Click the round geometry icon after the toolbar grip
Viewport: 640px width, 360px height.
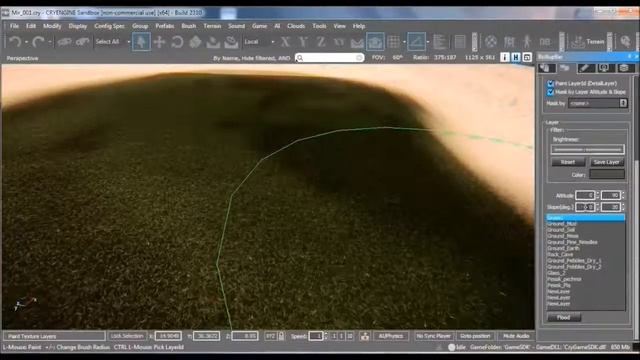coord(491,42)
